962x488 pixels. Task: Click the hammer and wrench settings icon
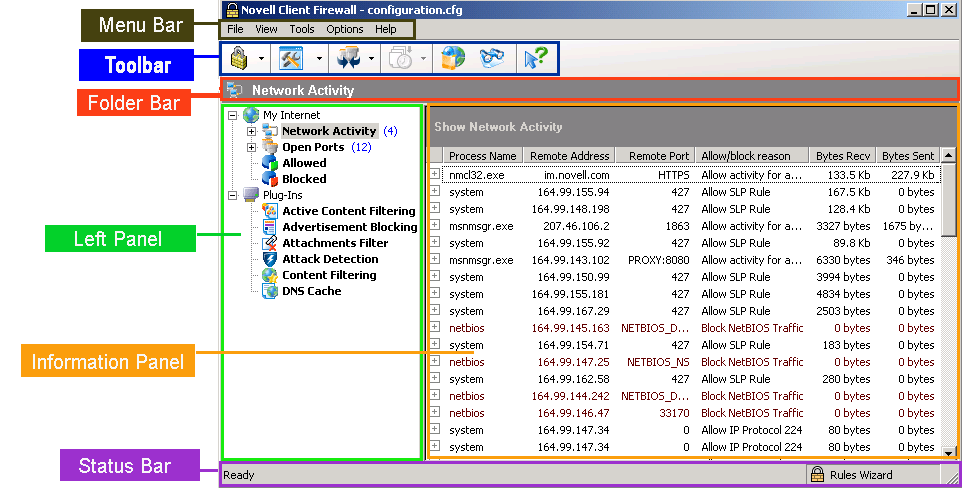[291, 59]
